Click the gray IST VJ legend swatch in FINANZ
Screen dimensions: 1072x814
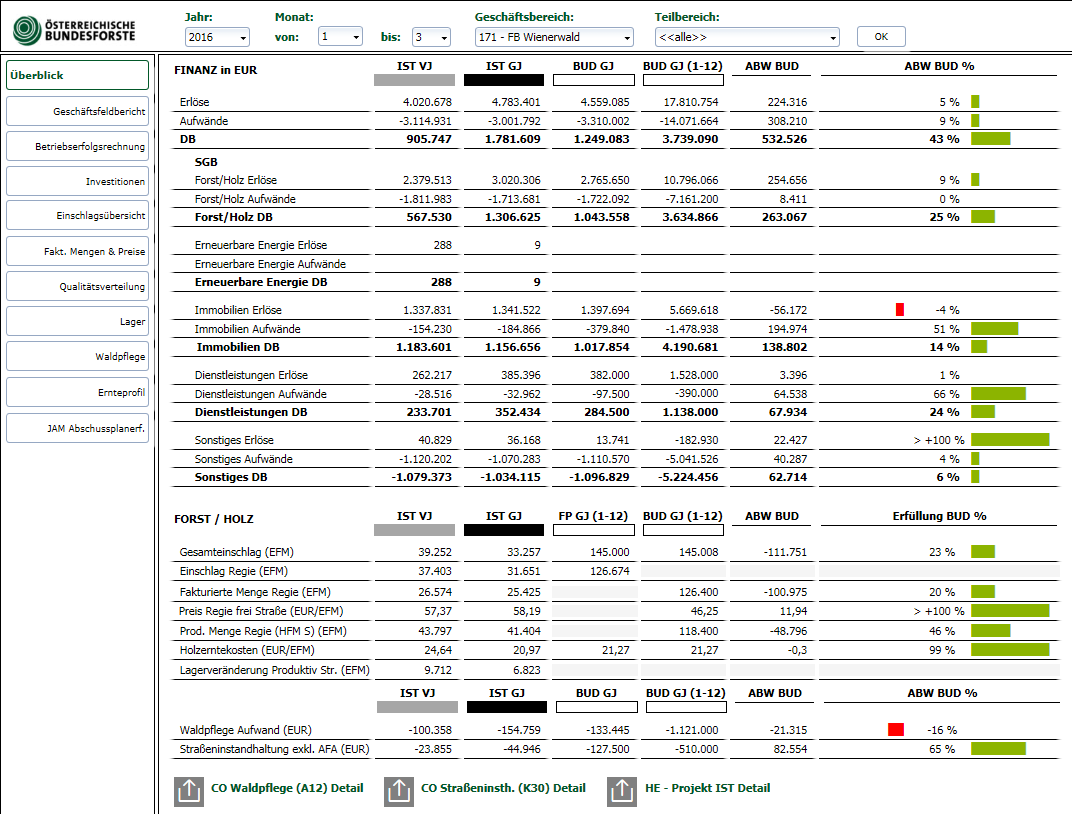pos(414,80)
